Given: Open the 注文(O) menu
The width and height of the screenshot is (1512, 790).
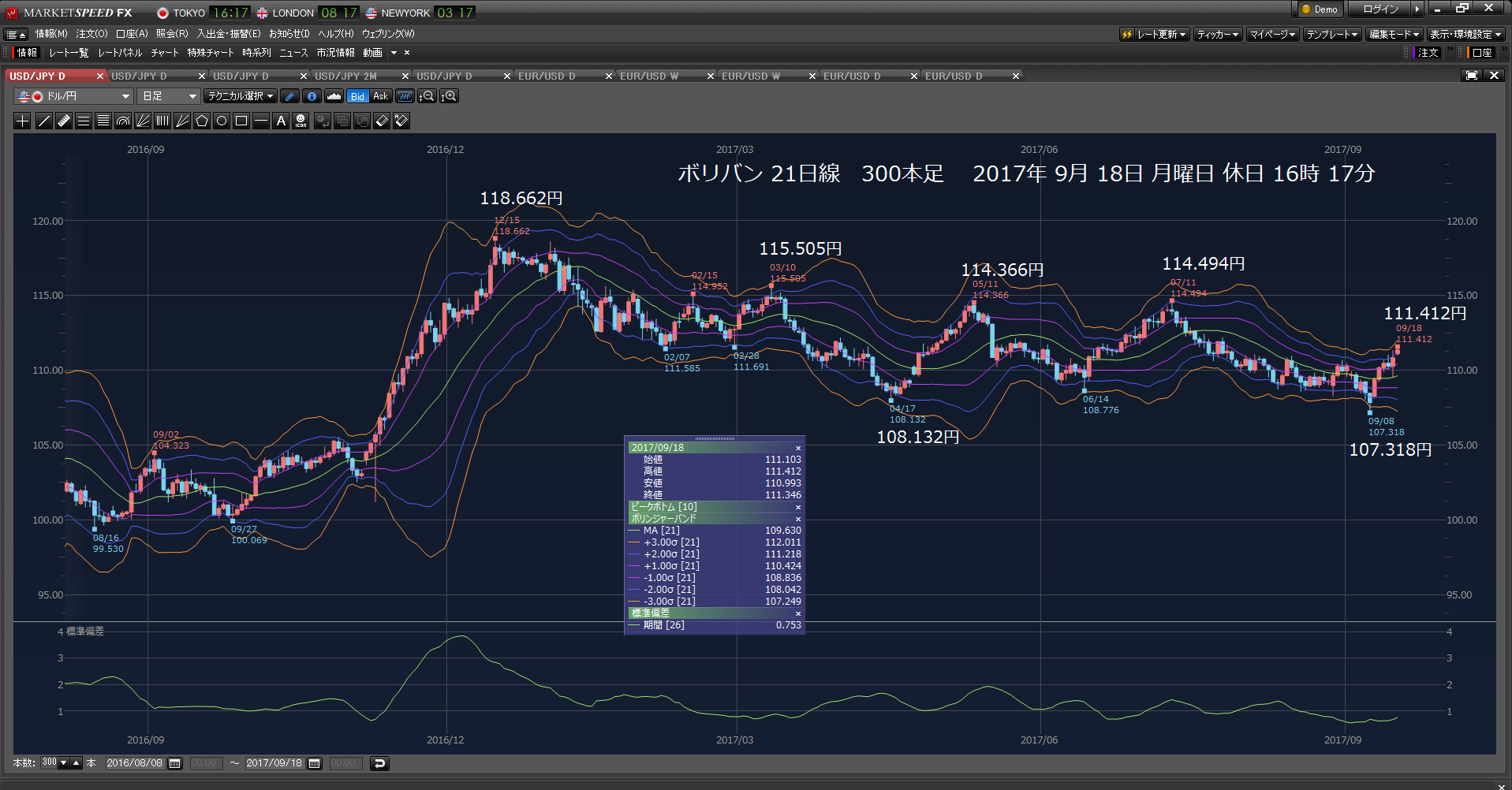Looking at the screenshot, I should [91, 34].
